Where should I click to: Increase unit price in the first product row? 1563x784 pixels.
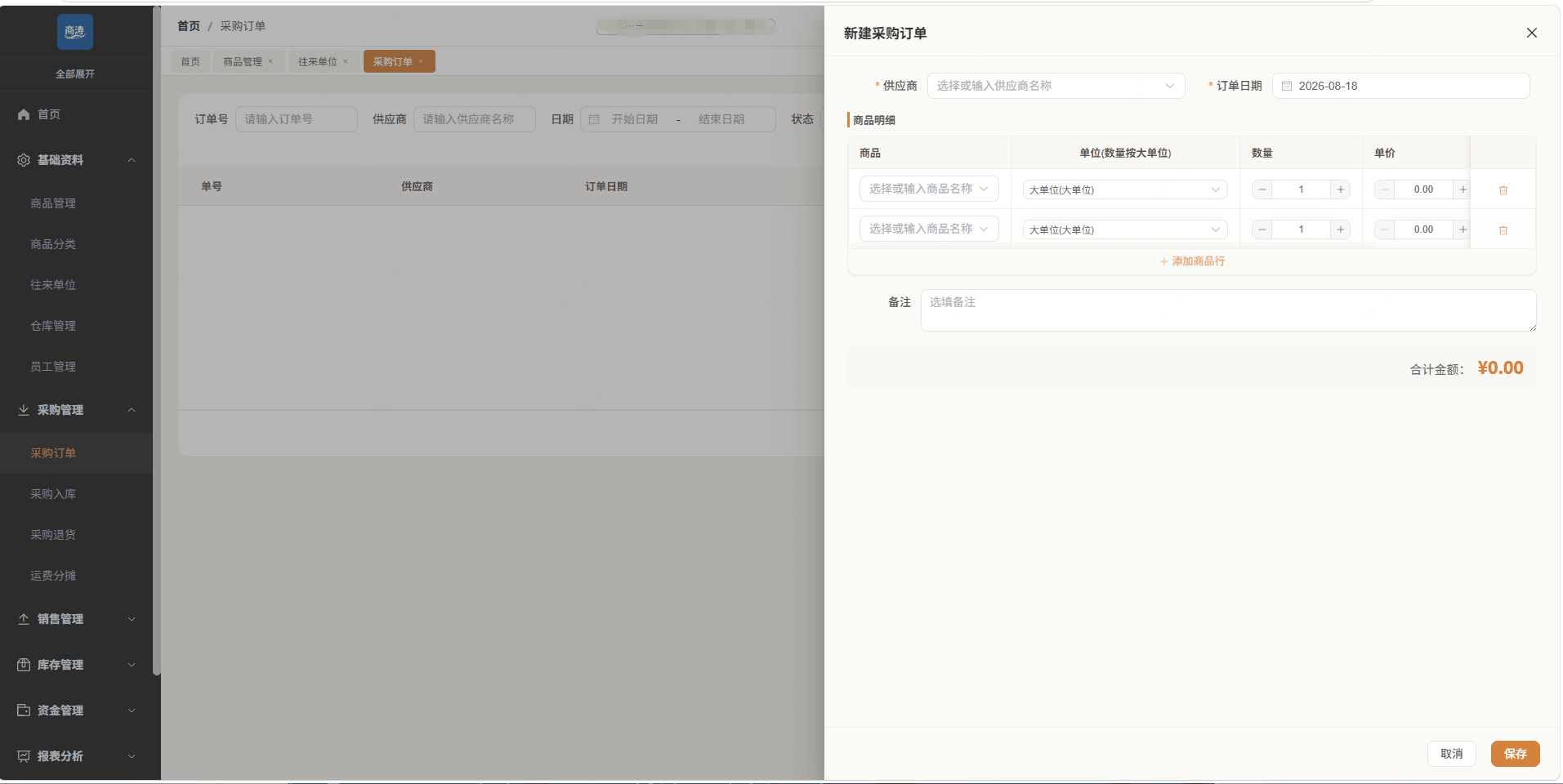coord(1462,189)
